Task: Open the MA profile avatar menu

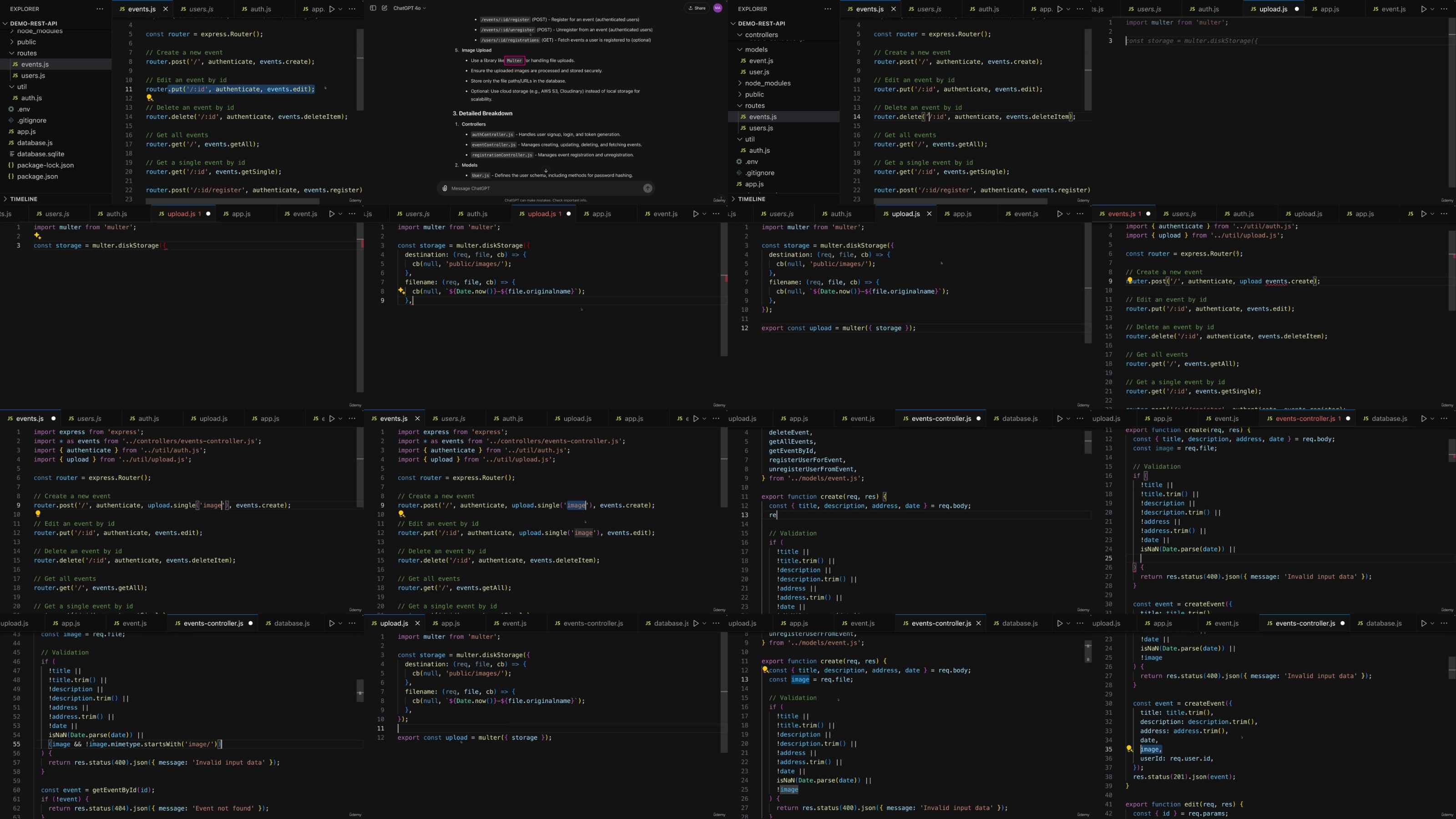Action: 717,8
